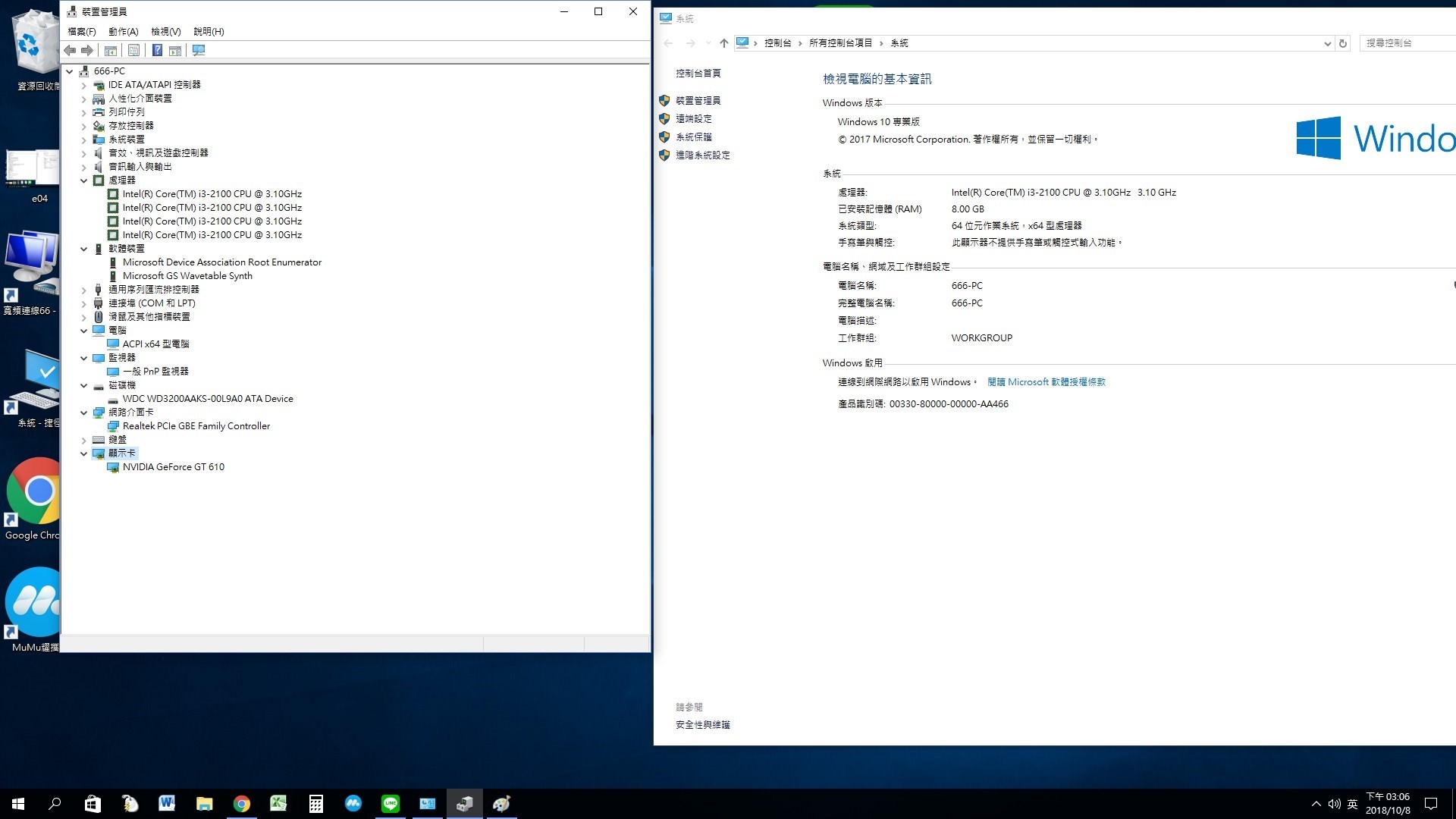Click 系統保護 link in System sidebar
The image size is (1456, 819).
pos(693,137)
